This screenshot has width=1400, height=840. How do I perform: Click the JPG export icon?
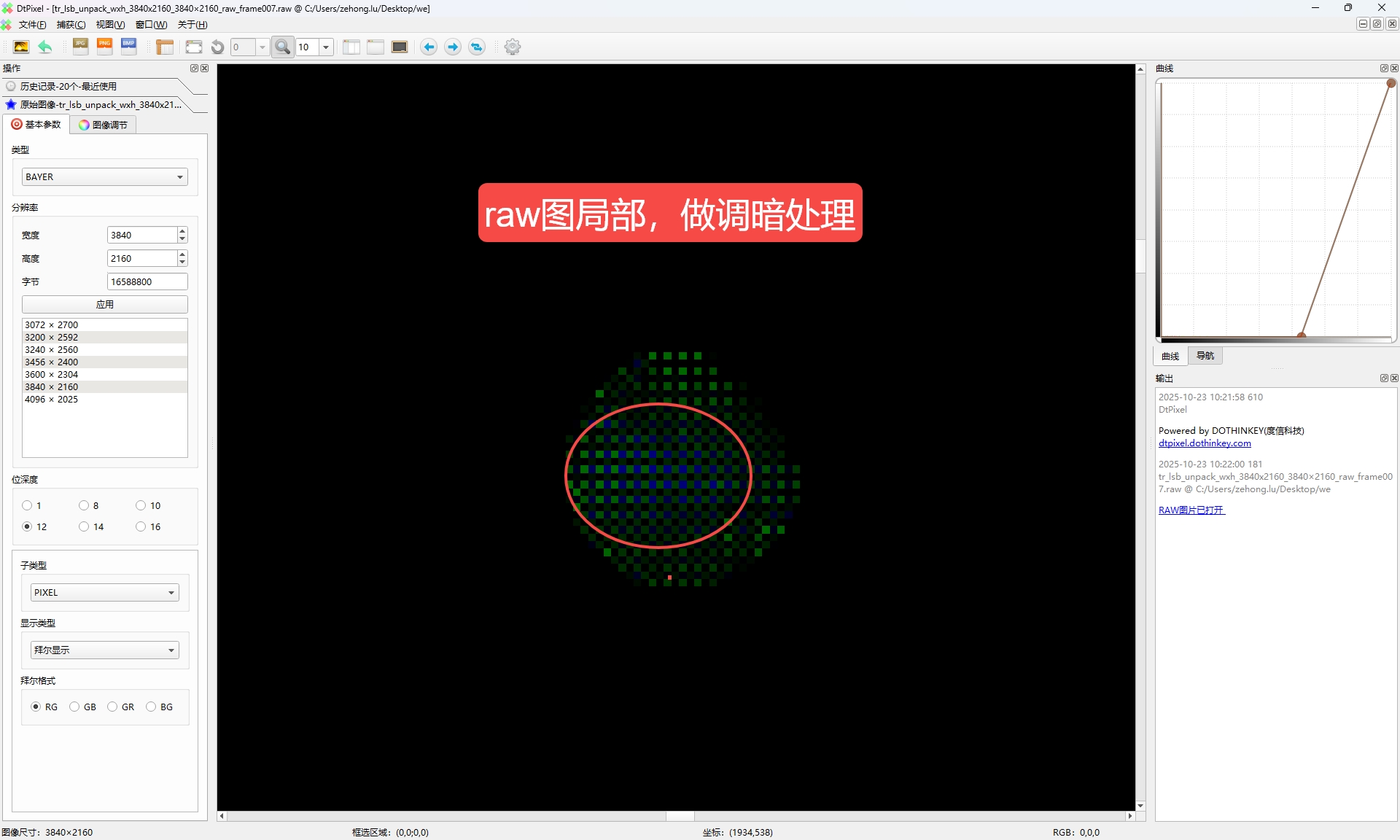[x=81, y=47]
